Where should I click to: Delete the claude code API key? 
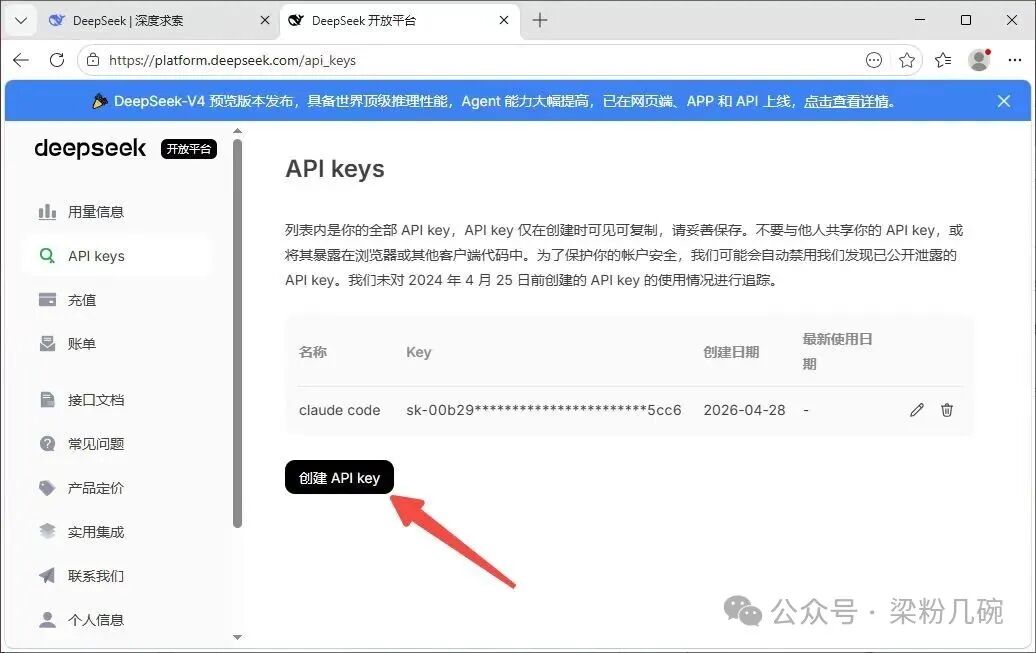[x=947, y=410]
